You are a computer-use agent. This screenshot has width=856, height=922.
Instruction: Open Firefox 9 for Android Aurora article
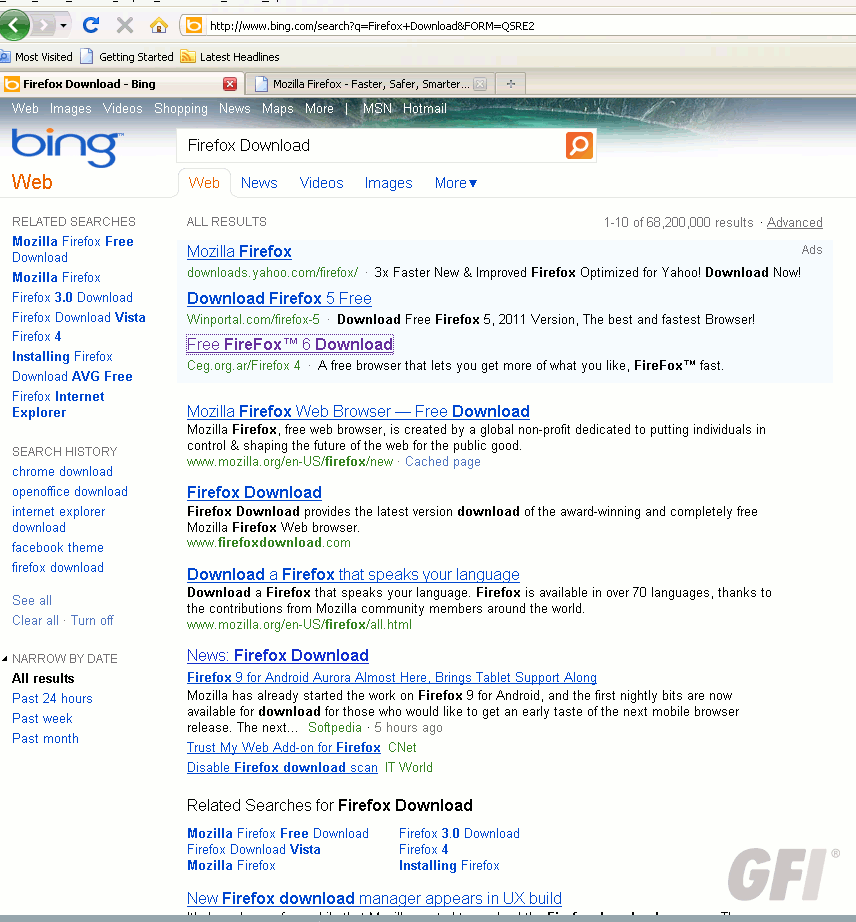click(x=392, y=677)
